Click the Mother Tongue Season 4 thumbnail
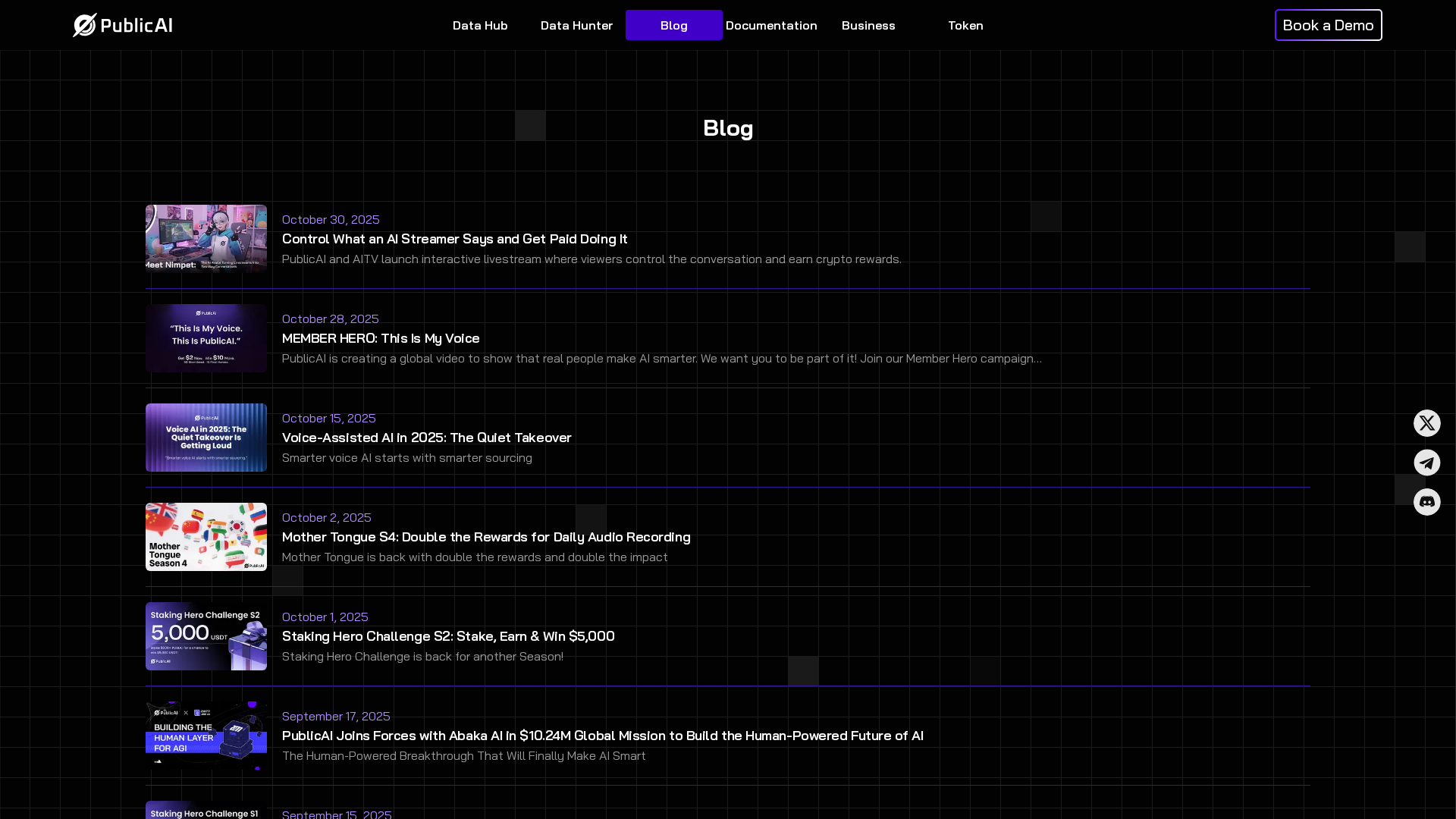Viewport: 1456px width, 819px height. [x=206, y=537]
